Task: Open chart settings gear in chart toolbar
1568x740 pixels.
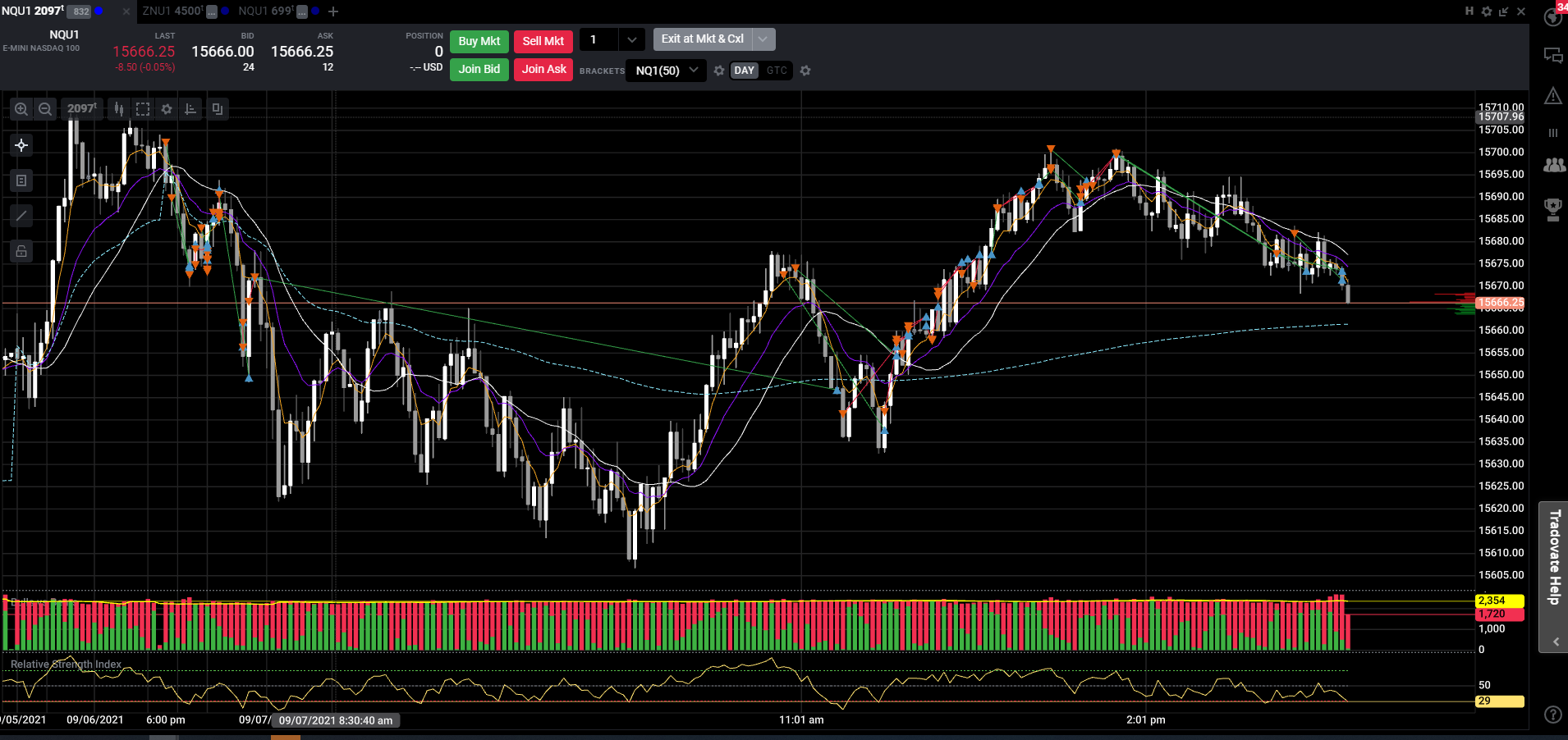Action: click(167, 109)
